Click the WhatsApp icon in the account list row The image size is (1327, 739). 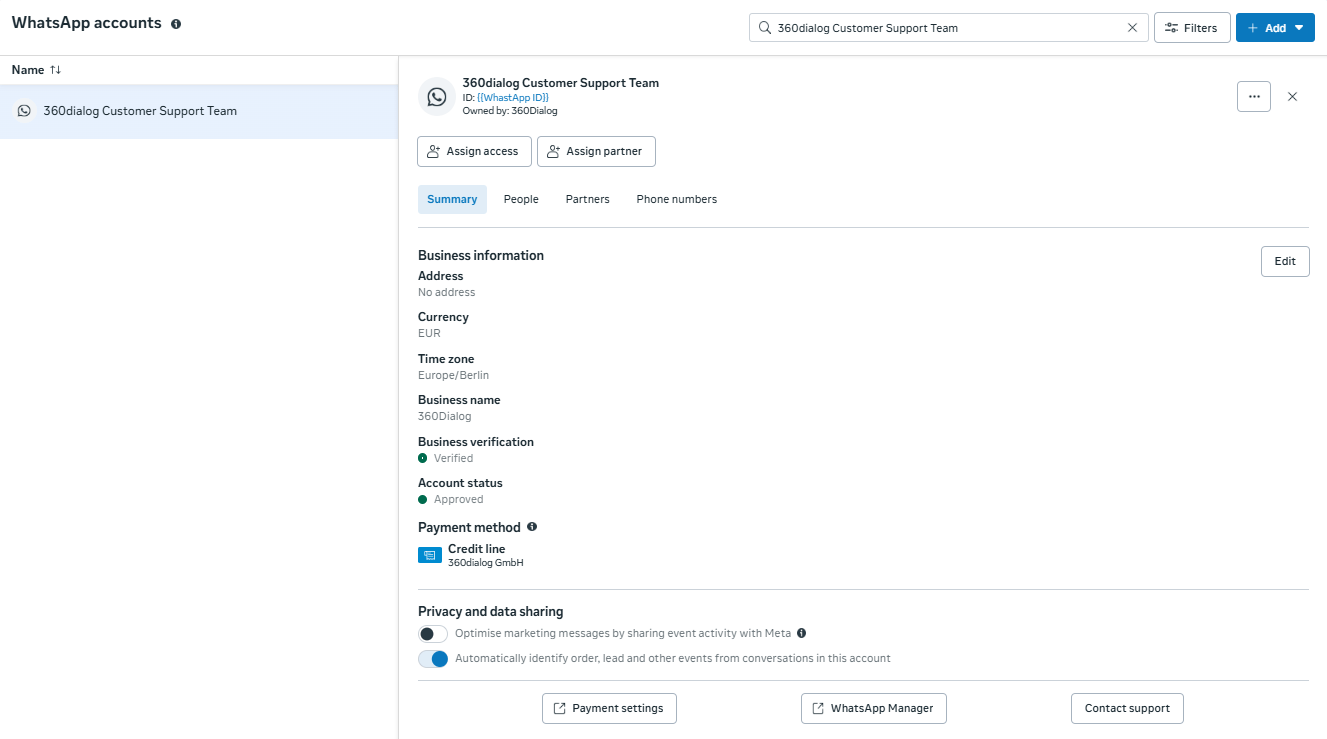pyautogui.click(x=24, y=111)
